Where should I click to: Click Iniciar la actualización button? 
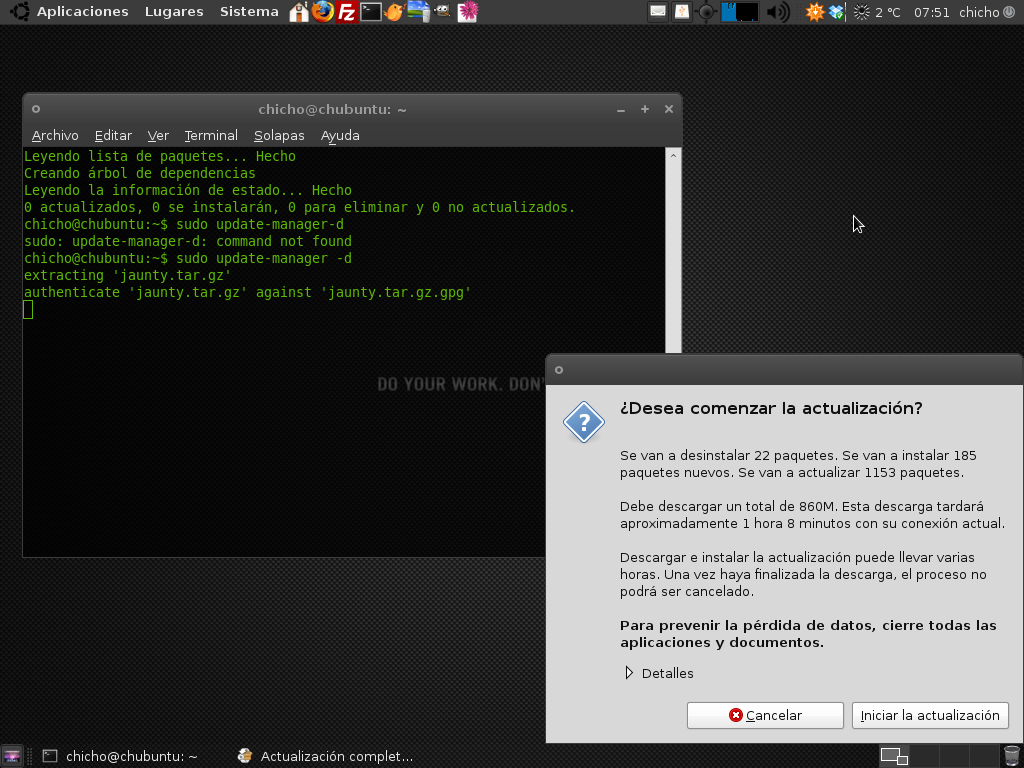[930, 716]
